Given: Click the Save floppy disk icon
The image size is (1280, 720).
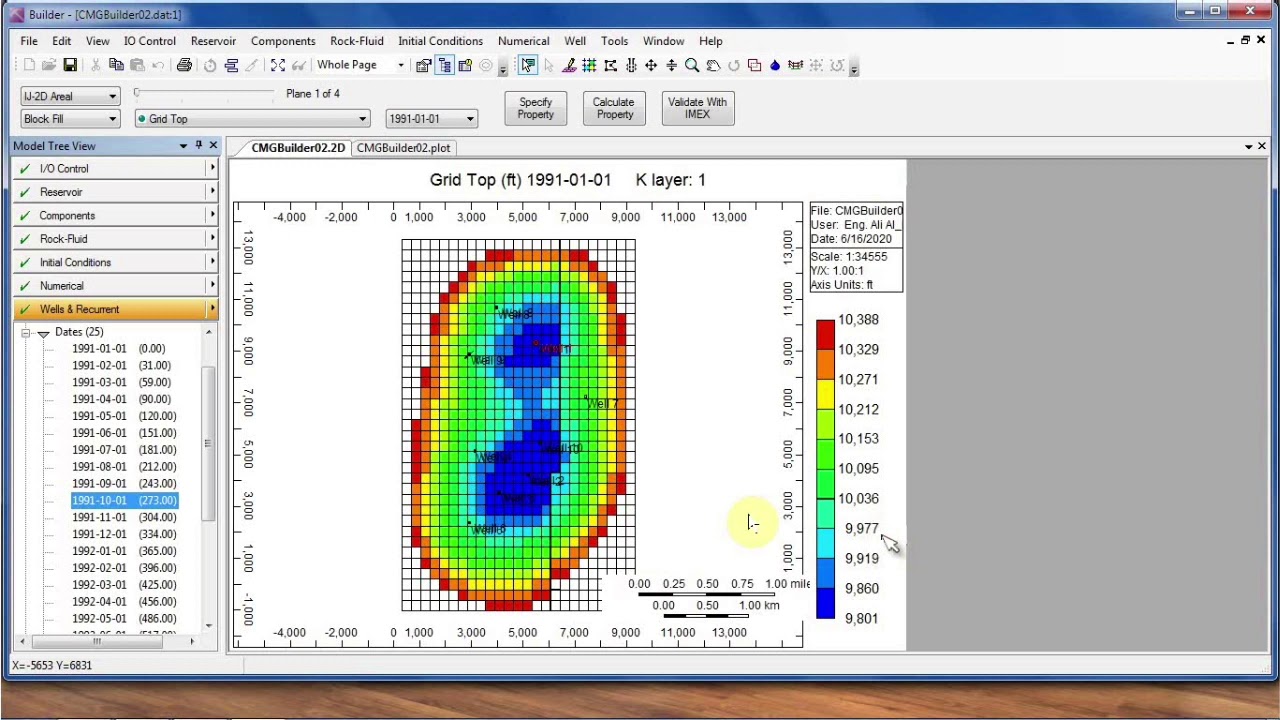Looking at the screenshot, I should pos(70,65).
